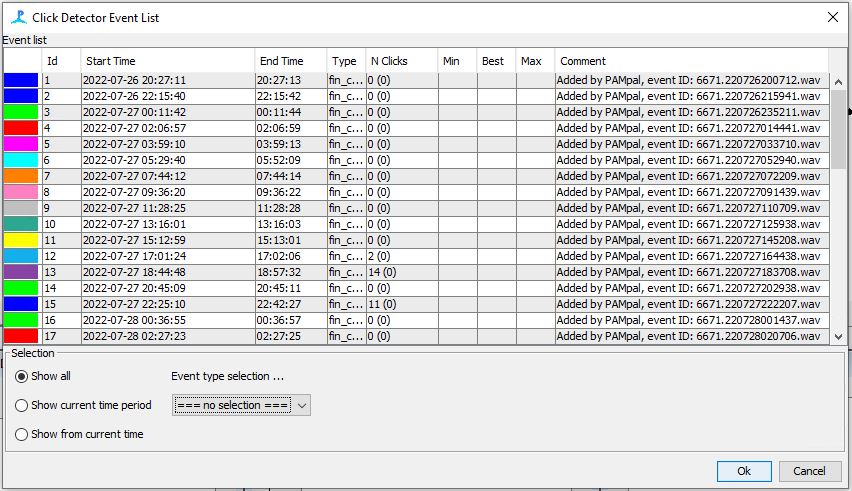The image size is (852, 491).
Task: Select event row starting 2022-07-27 22:25:10
Action: tap(166, 304)
